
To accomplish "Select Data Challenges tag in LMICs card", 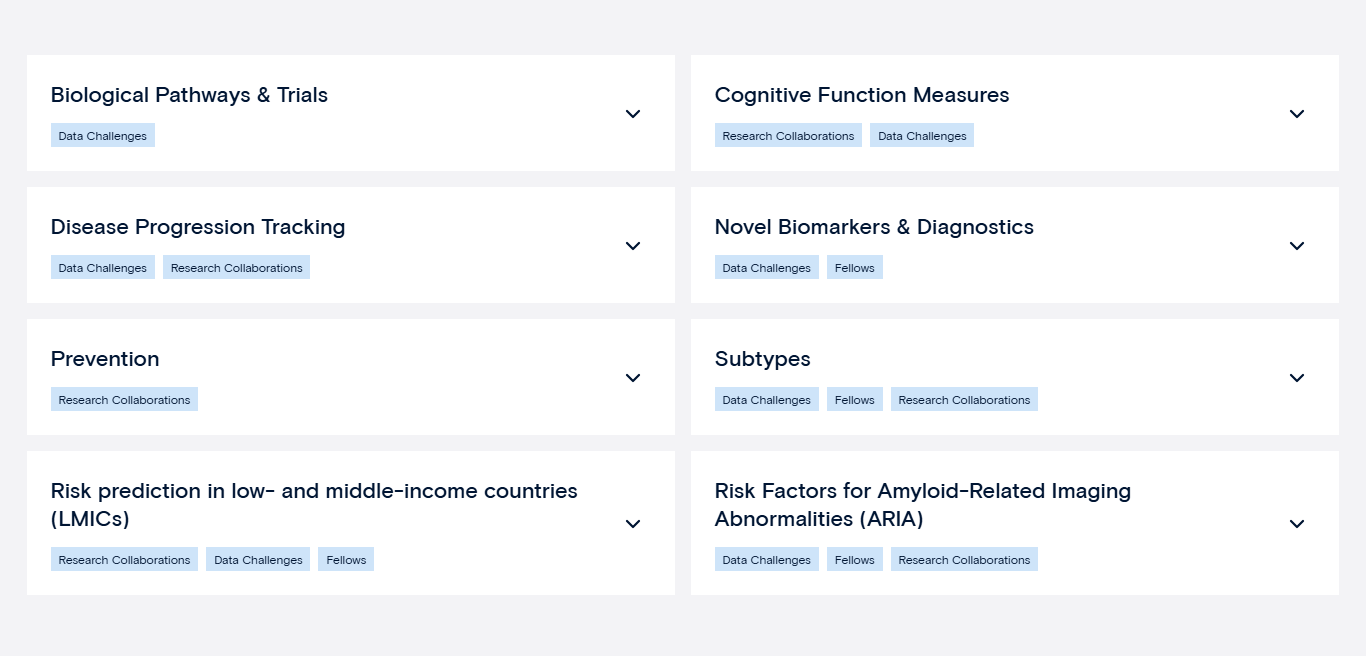I will tap(258, 560).
